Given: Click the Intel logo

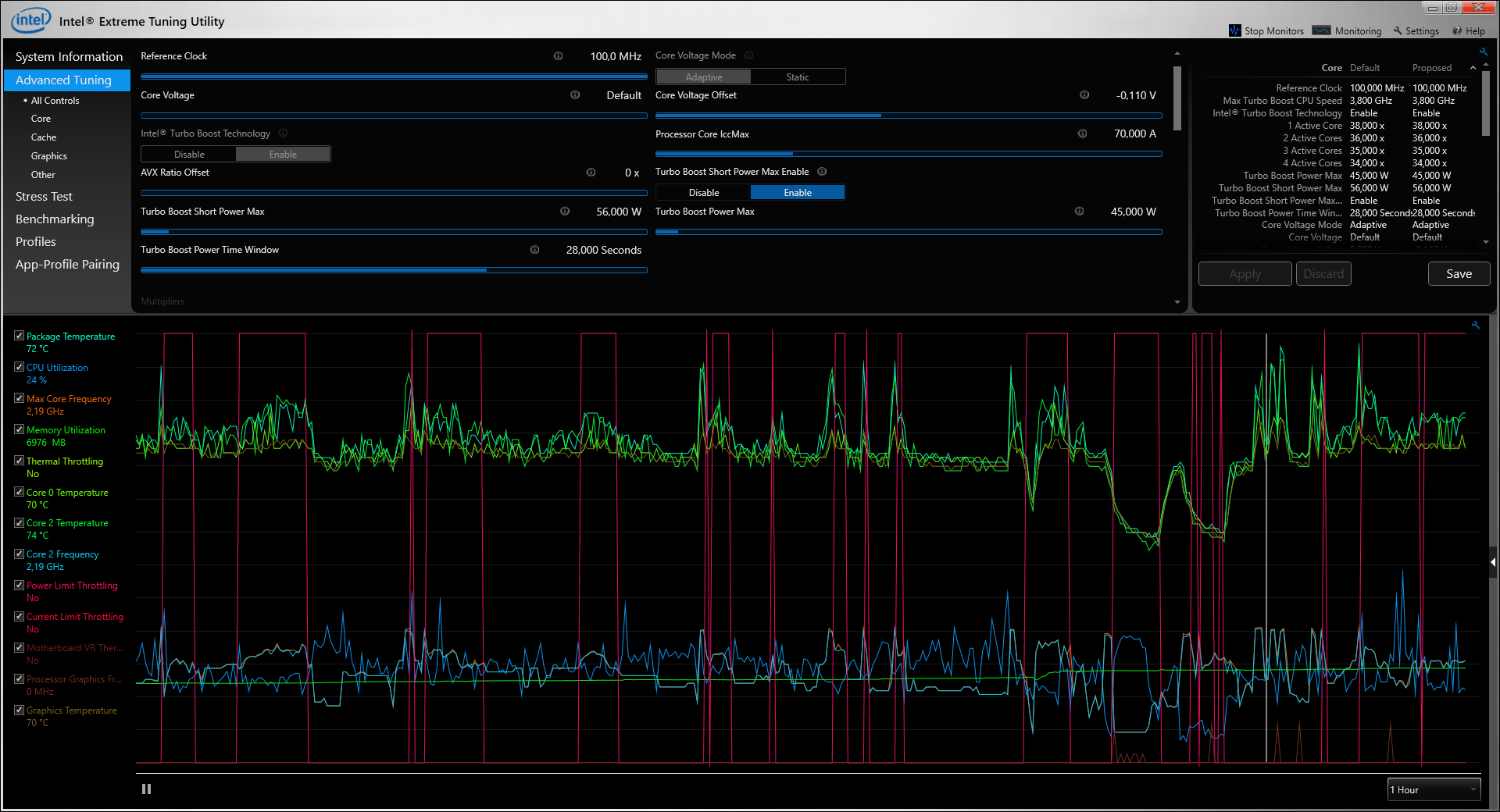Looking at the screenshot, I should pos(30,20).
